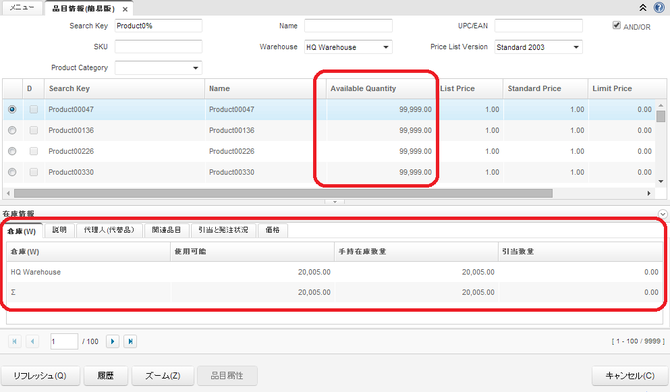The width and height of the screenshot is (670, 392).
Task: Focus the SKU input field
Action: pos(159,47)
